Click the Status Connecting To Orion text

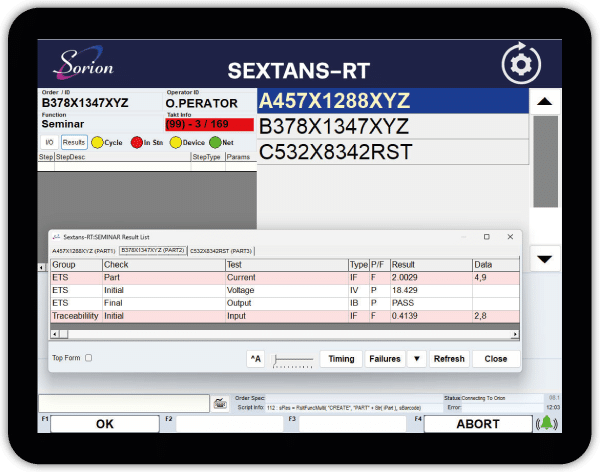pyautogui.click(x=483, y=398)
